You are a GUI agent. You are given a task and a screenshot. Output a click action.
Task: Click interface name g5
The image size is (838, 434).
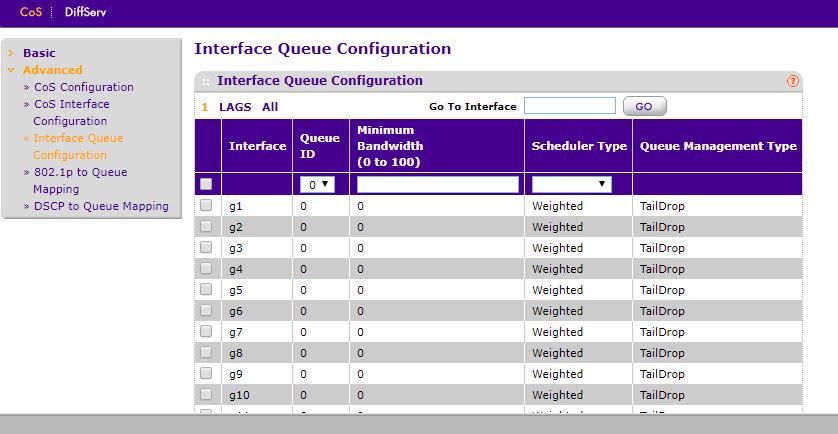click(236, 290)
